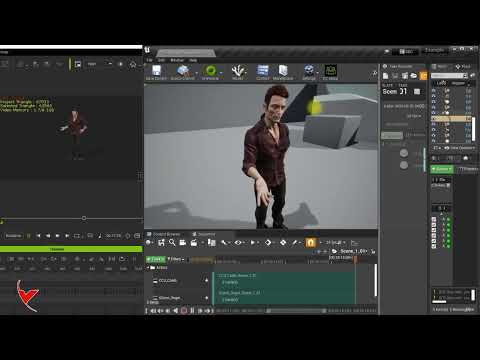Click Sequencer save icon
The height and width of the screenshot is (360, 480).
pos(161,242)
